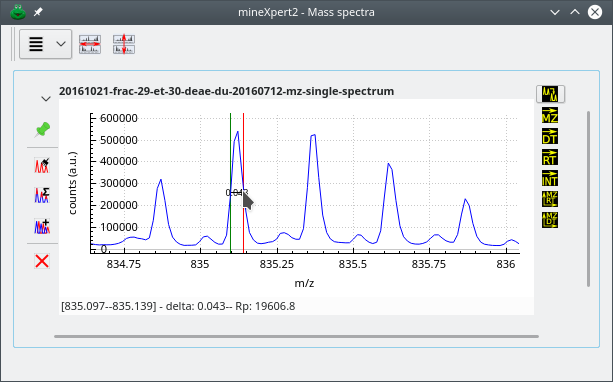Click the INT integration icon
Viewport: 613px width, 382px height.
550,178
